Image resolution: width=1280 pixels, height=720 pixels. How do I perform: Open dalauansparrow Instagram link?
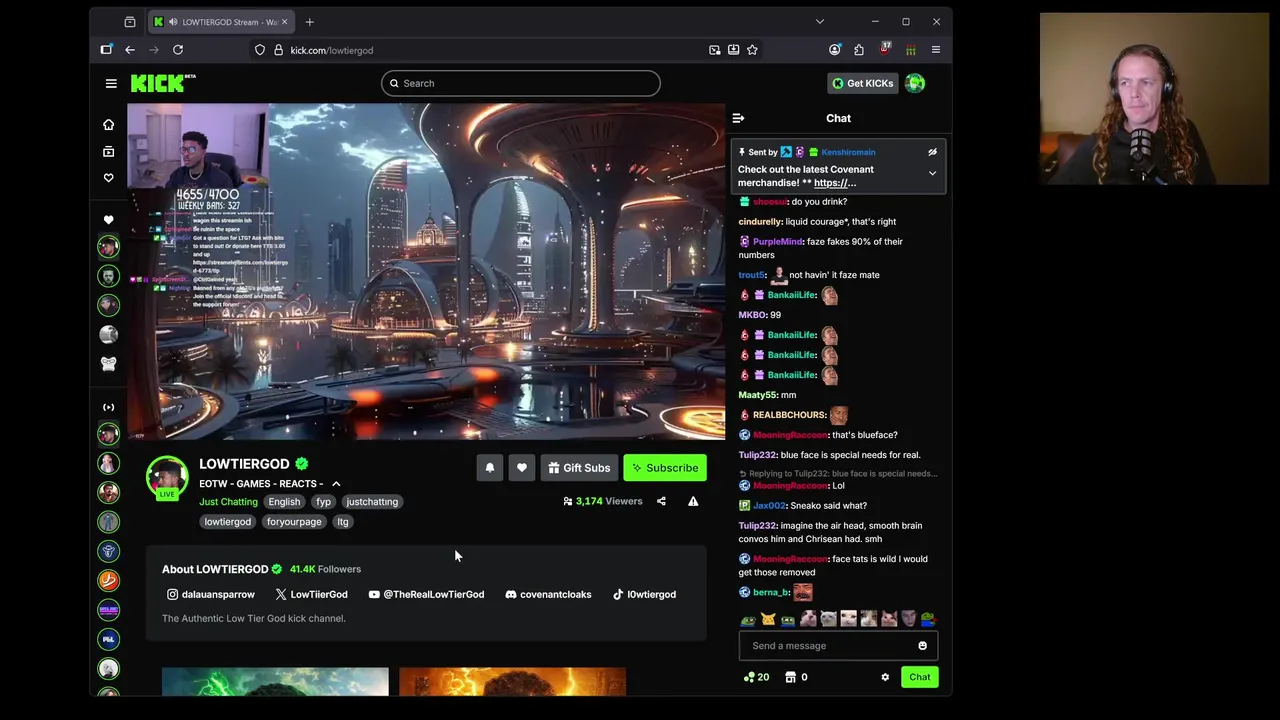(211, 594)
